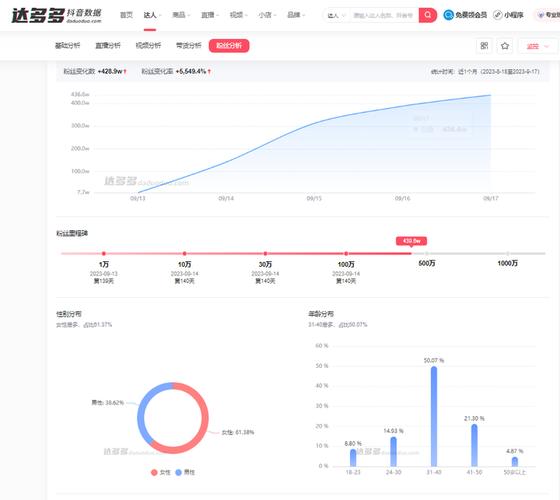This screenshot has height=500, width=560.
Task: Focus the search input field
Action: click(383, 15)
